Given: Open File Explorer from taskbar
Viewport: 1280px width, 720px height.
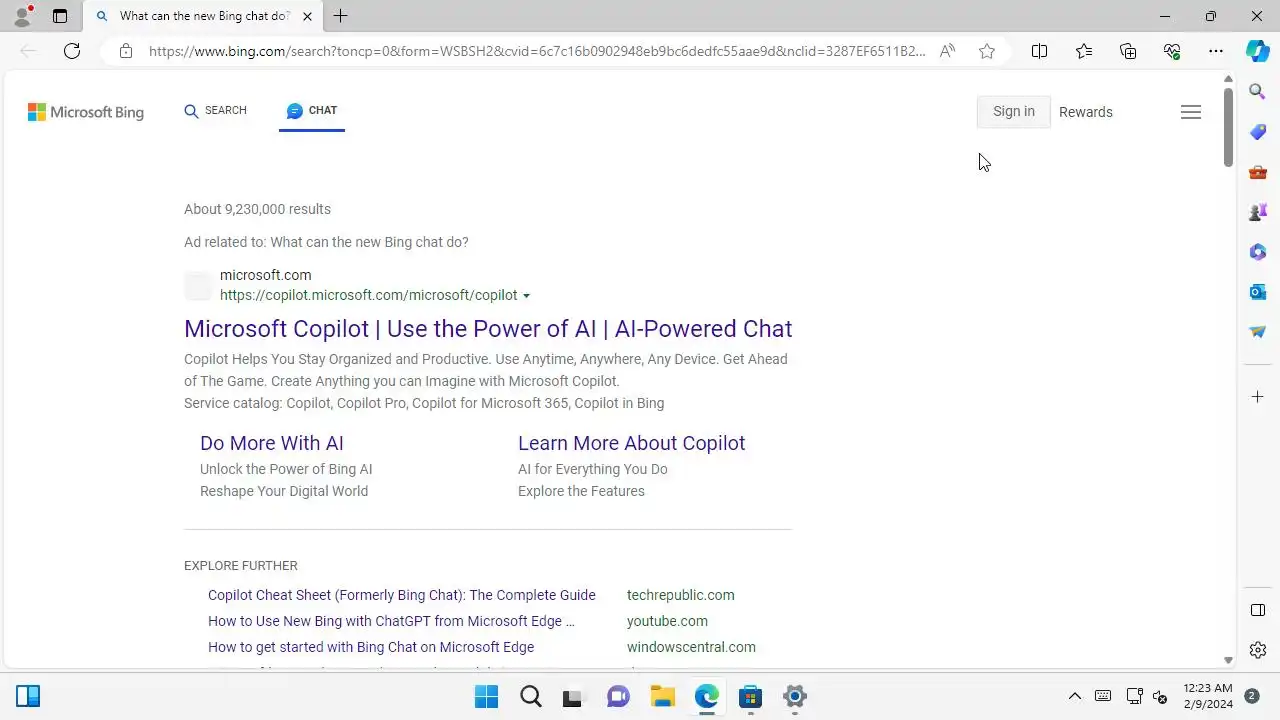Looking at the screenshot, I should click(662, 697).
